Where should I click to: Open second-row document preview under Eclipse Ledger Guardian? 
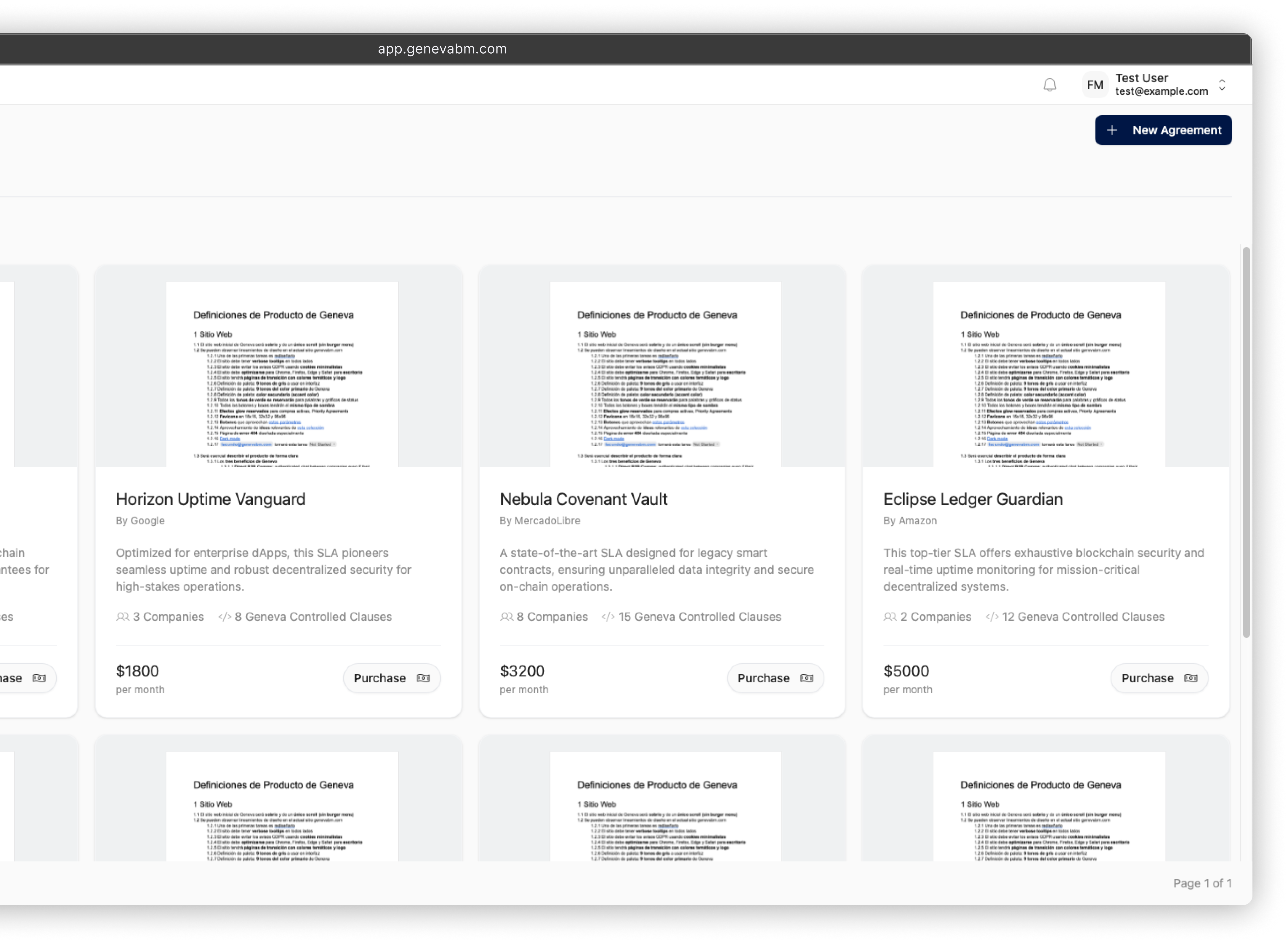coord(1049,806)
